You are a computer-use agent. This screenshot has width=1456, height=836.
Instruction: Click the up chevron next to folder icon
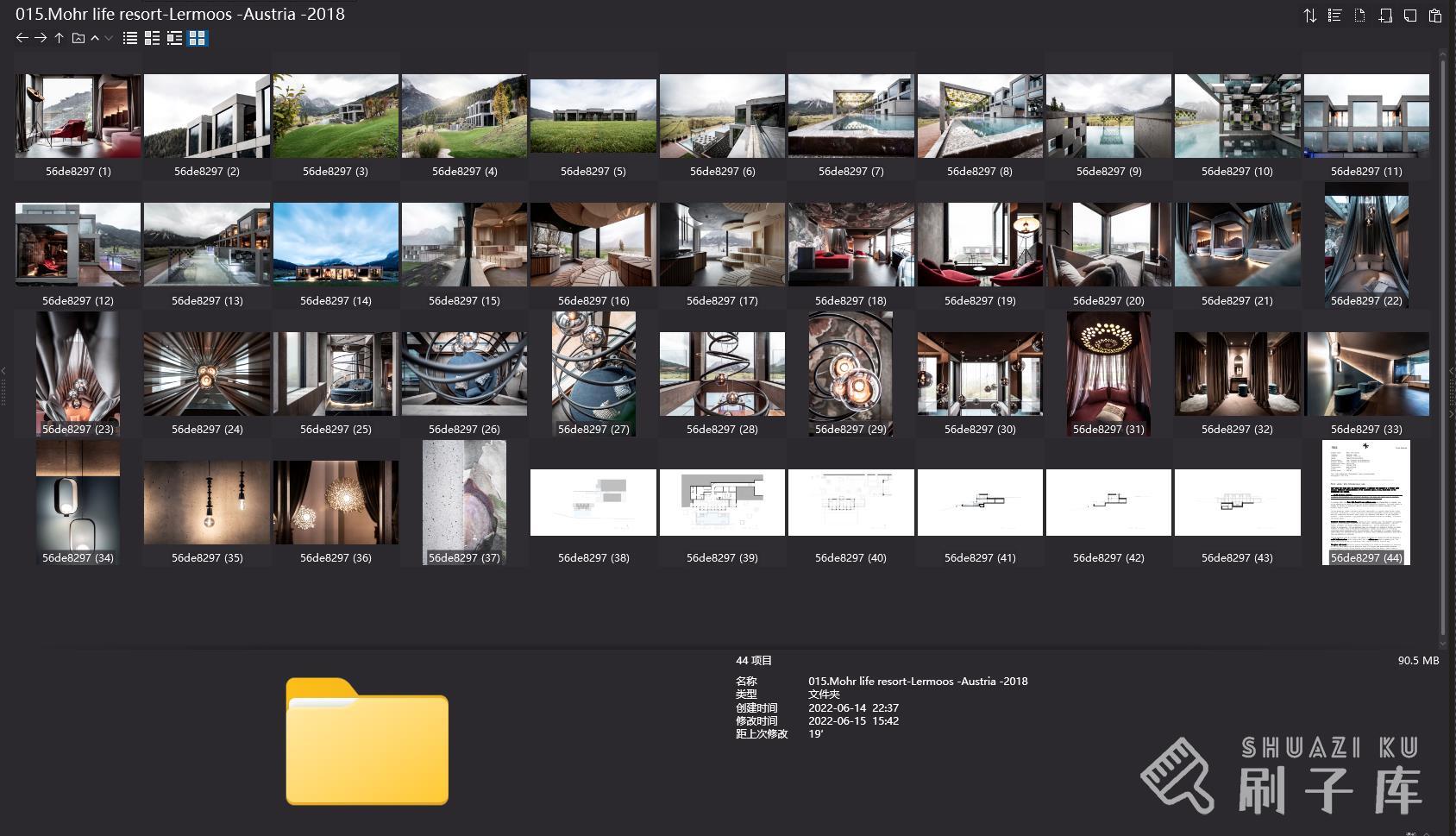coord(95,38)
